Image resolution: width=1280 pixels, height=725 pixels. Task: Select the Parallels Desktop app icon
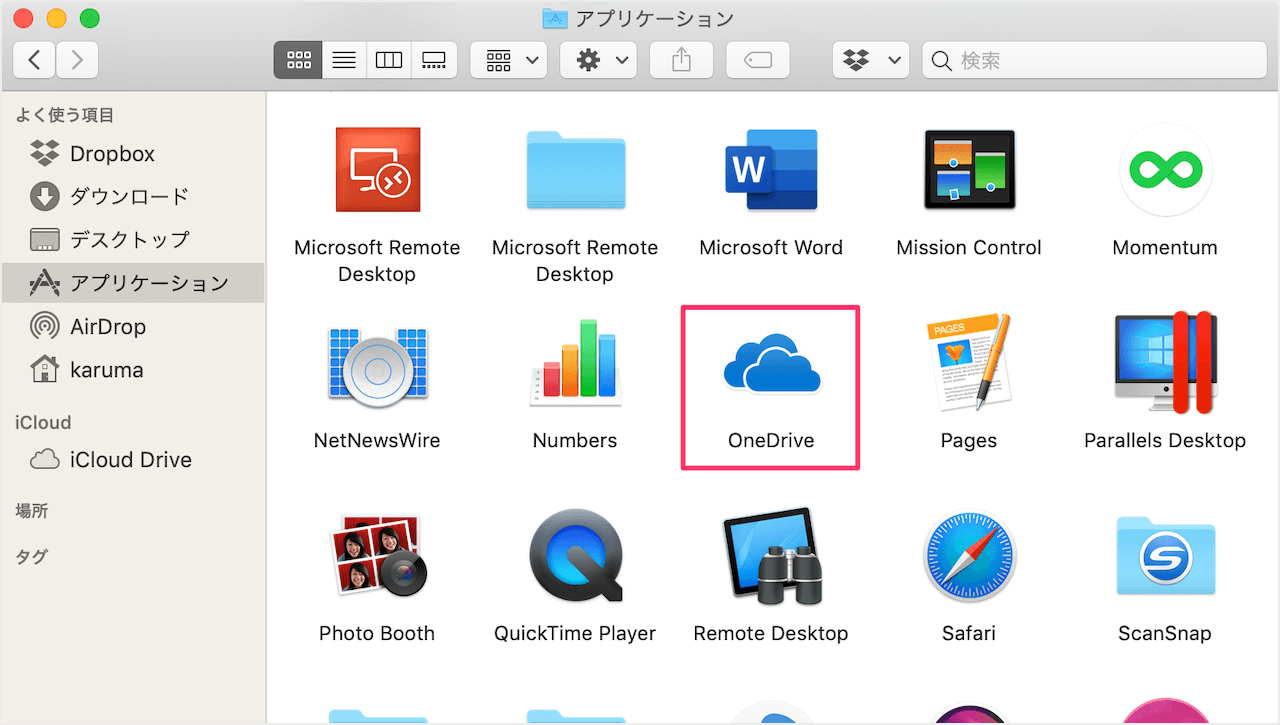pyautogui.click(x=1165, y=363)
